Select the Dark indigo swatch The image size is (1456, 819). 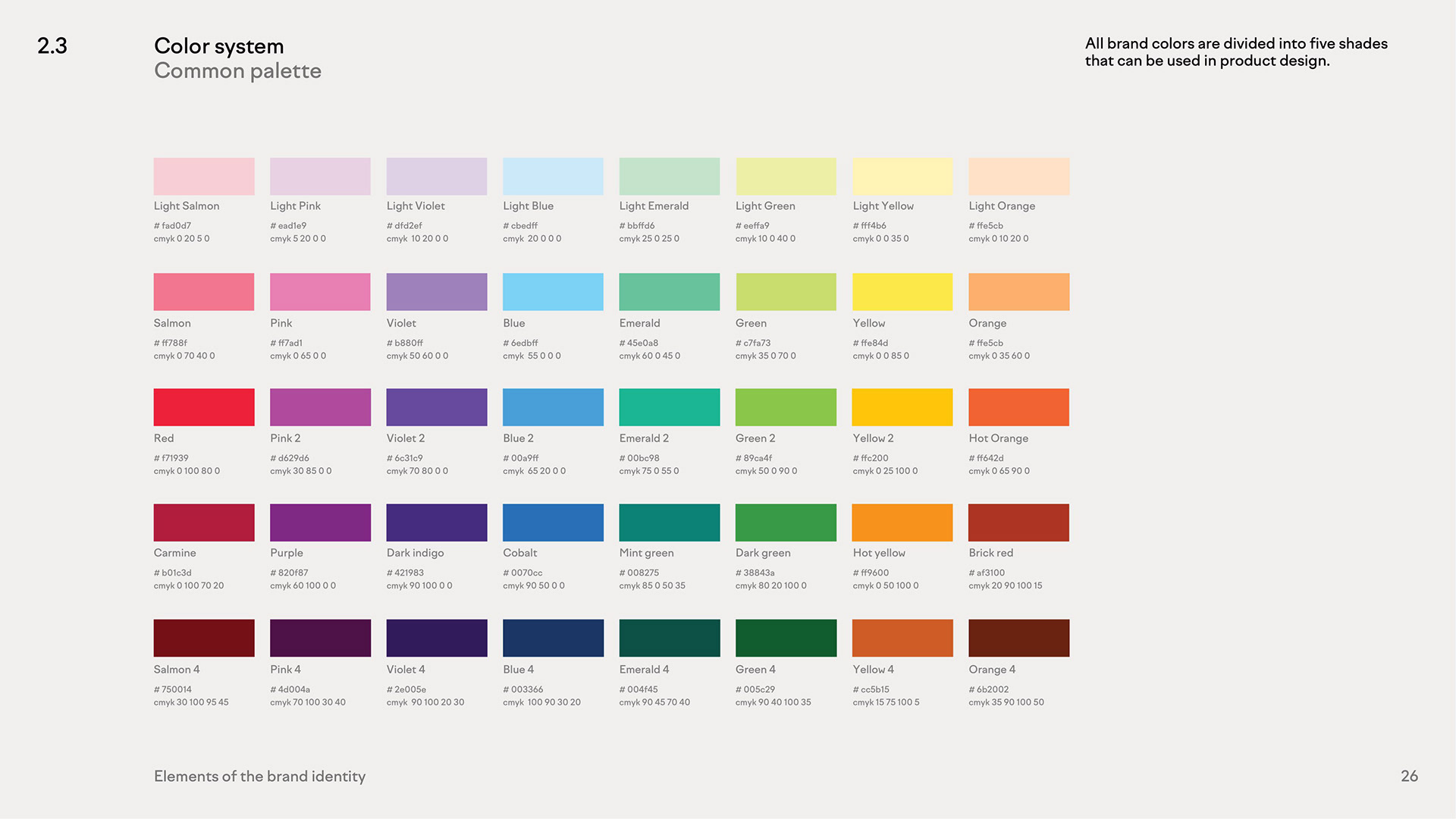[x=436, y=522]
